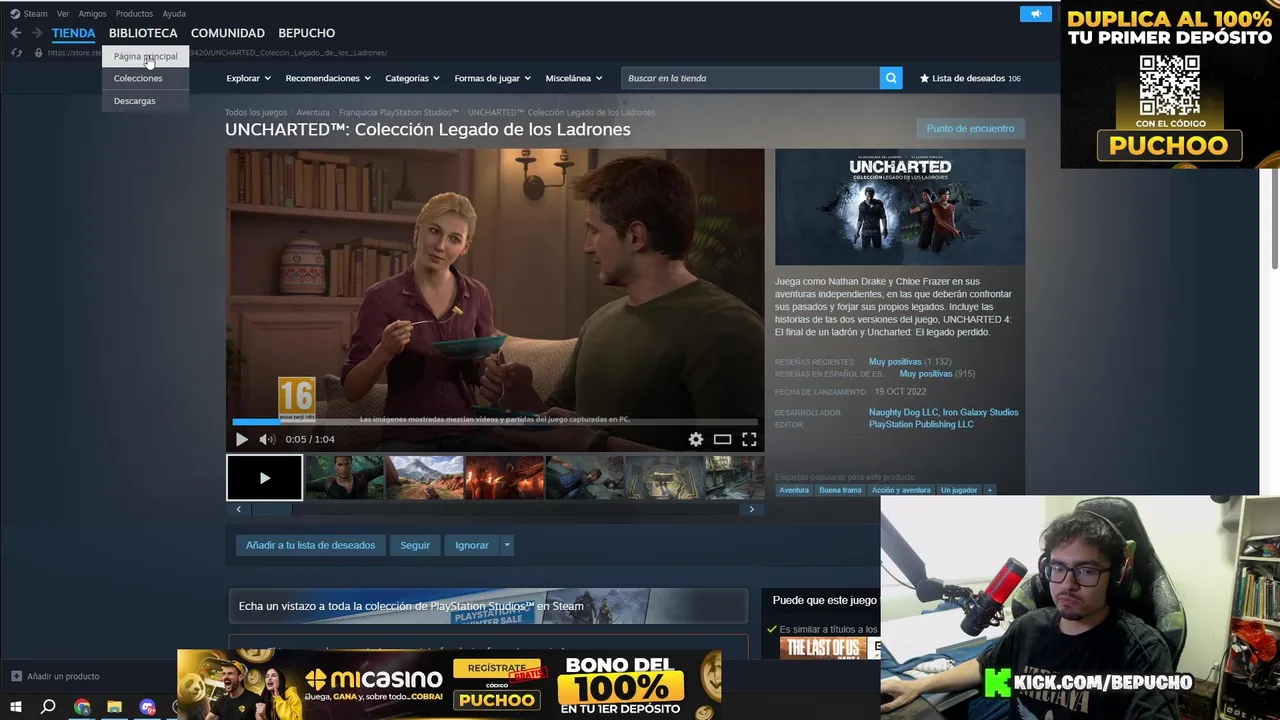Expand the Categorías dropdown

(412, 78)
